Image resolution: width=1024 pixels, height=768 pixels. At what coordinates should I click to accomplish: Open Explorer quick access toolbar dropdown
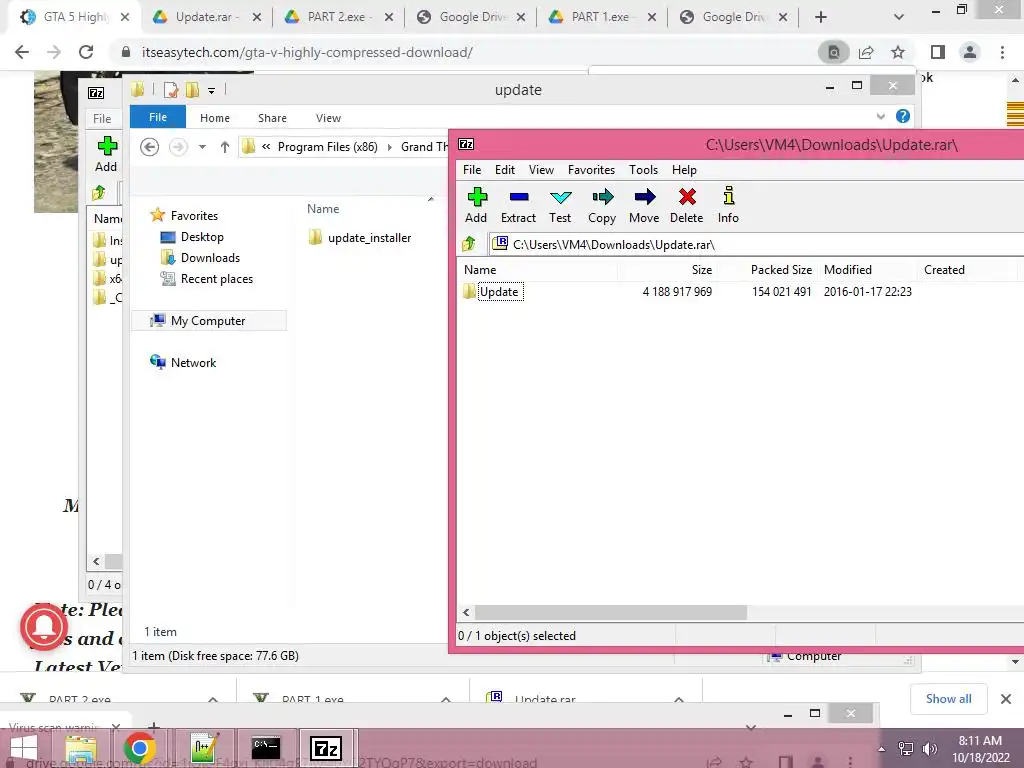point(212,90)
